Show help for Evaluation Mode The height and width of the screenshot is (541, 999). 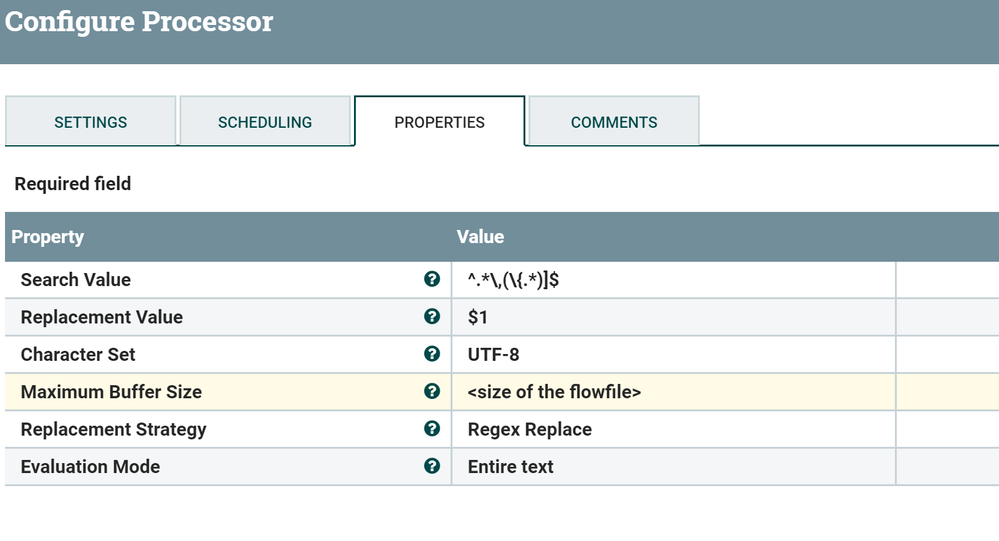pos(432,466)
